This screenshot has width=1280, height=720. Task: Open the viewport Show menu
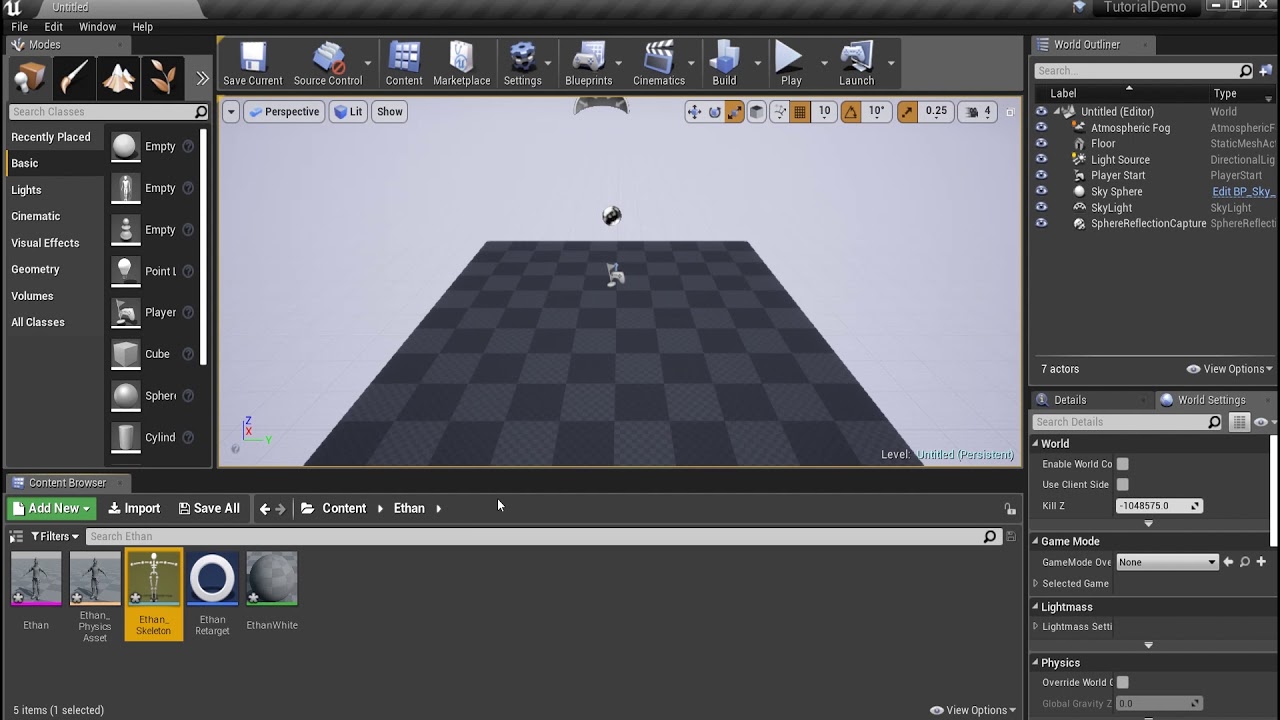click(390, 112)
